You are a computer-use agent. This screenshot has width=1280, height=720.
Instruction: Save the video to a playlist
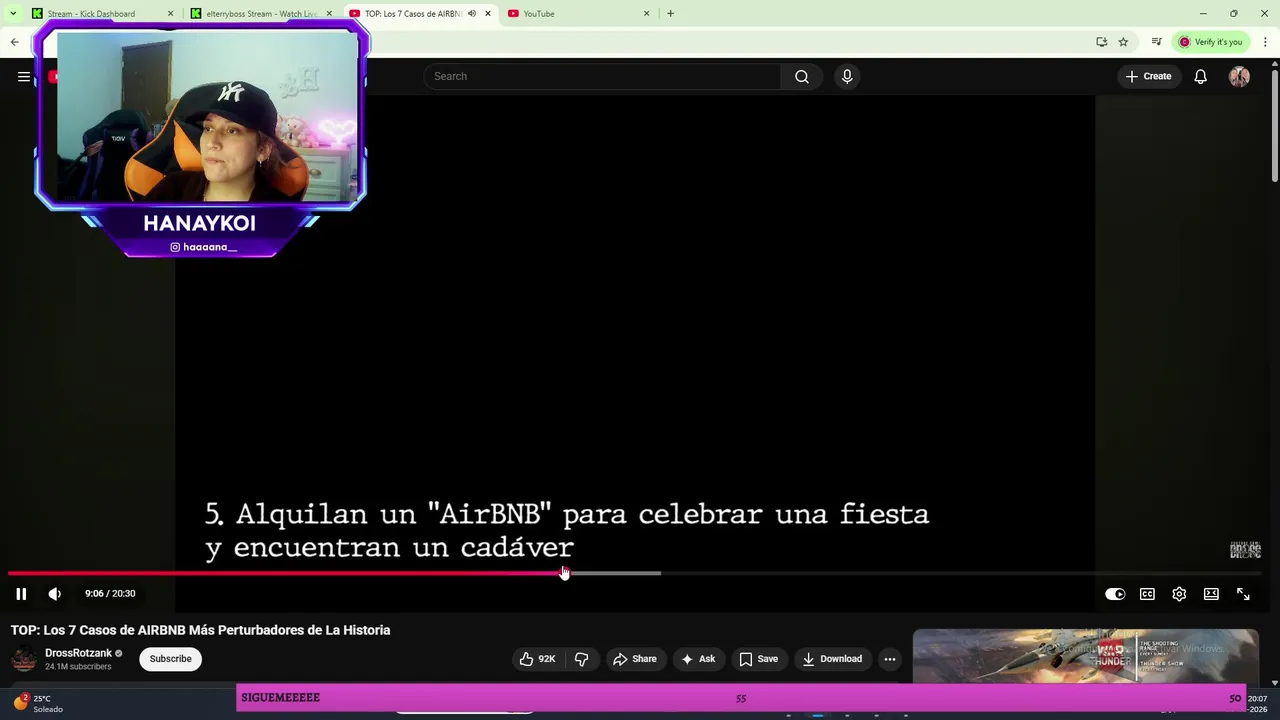(x=758, y=659)
